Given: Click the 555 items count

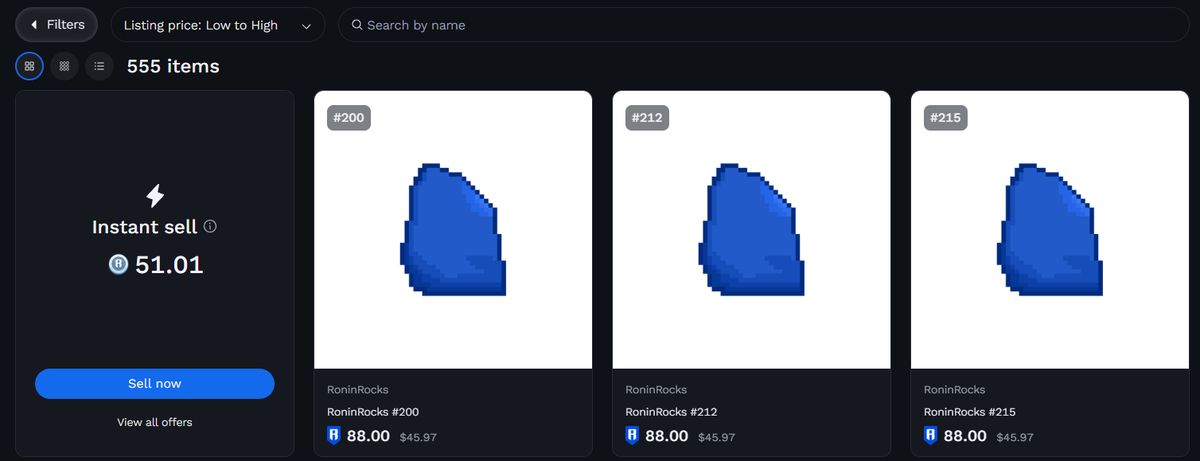Looking at the screenshot, I should 173,66.
